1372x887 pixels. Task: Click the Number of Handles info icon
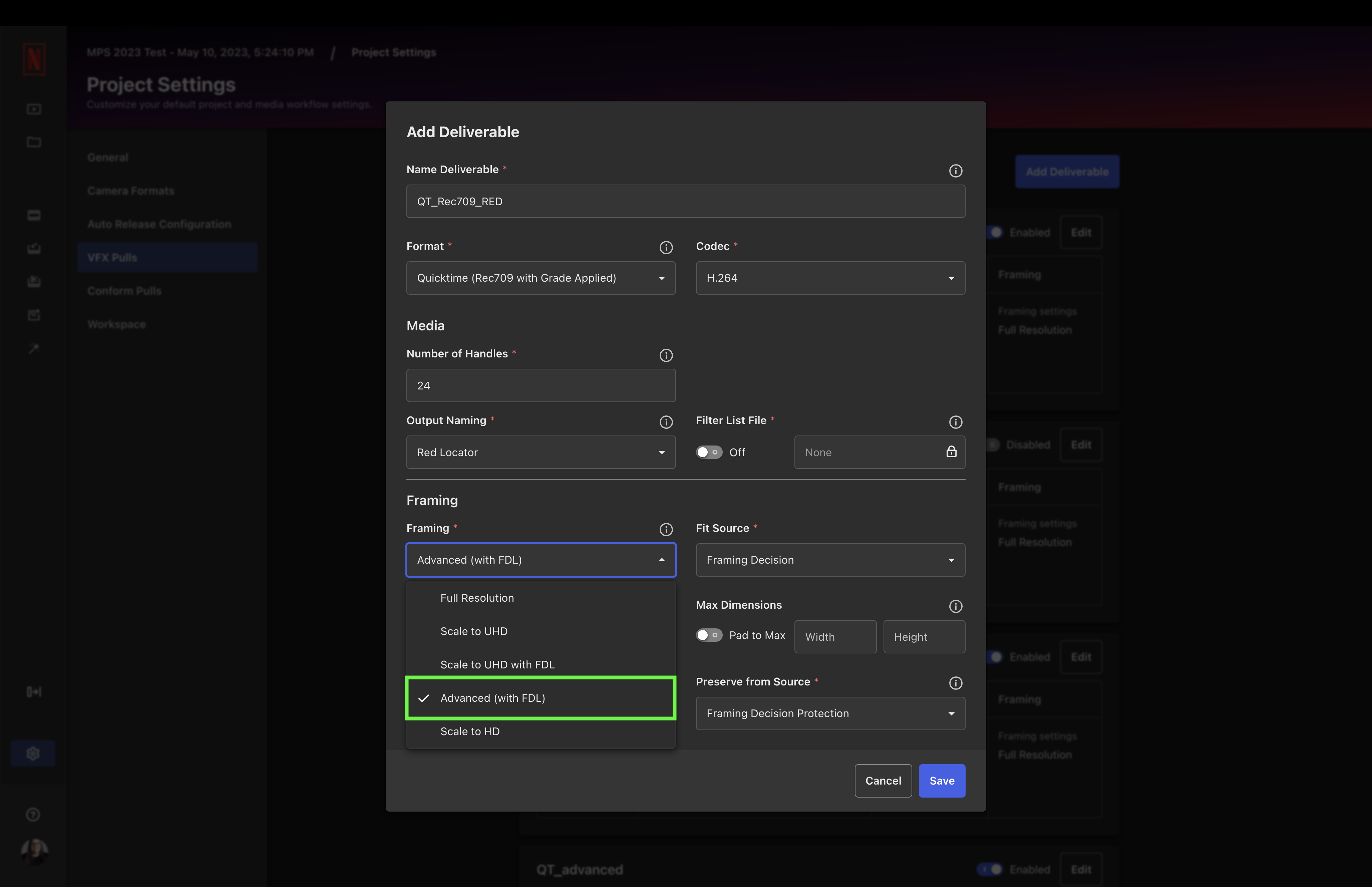[666, 355]
